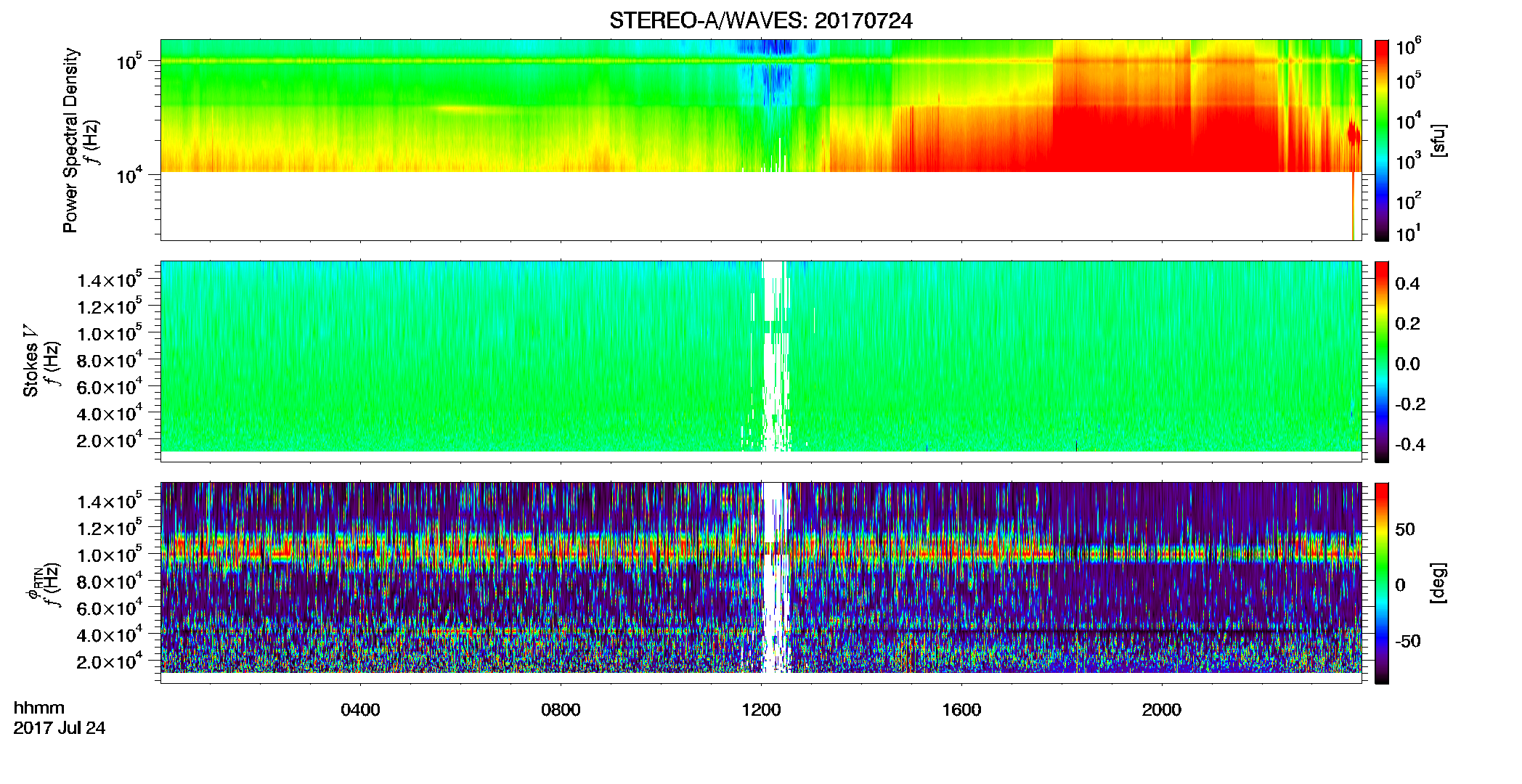Click the Power Spectral Density axis label
The image size is (1522, 784).
tap(70, 140)
